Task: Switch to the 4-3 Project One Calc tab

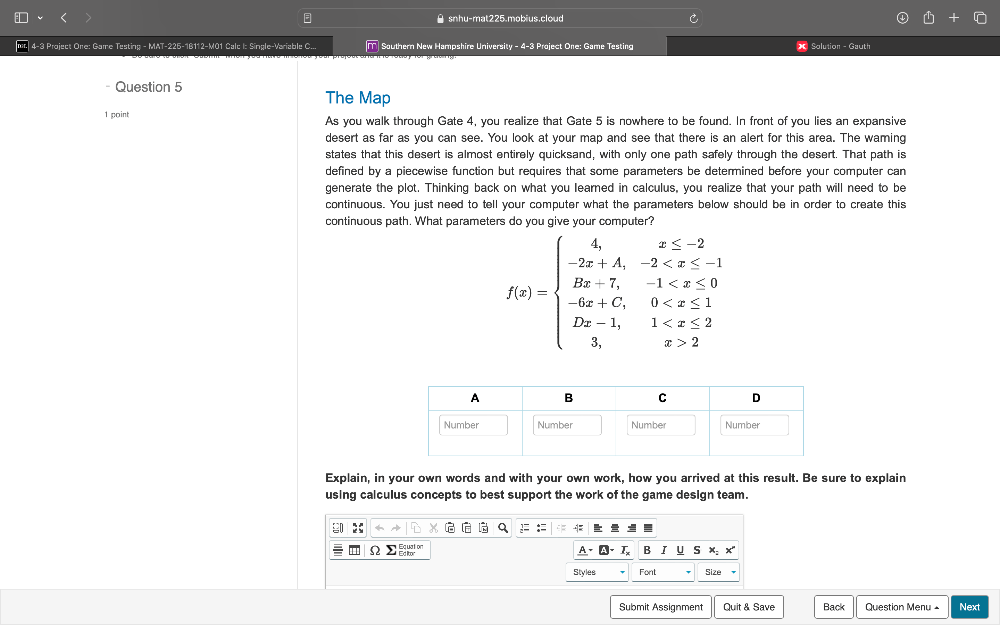Action: click(x=166, y=46)
